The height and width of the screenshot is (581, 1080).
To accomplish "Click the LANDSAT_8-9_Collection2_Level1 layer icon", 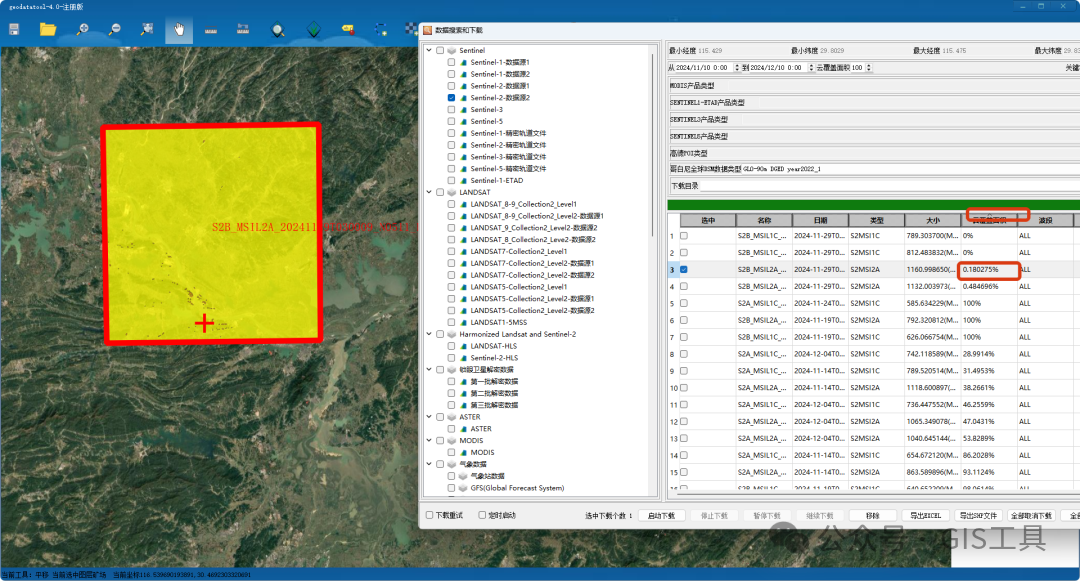I will [x=464, y=204].
